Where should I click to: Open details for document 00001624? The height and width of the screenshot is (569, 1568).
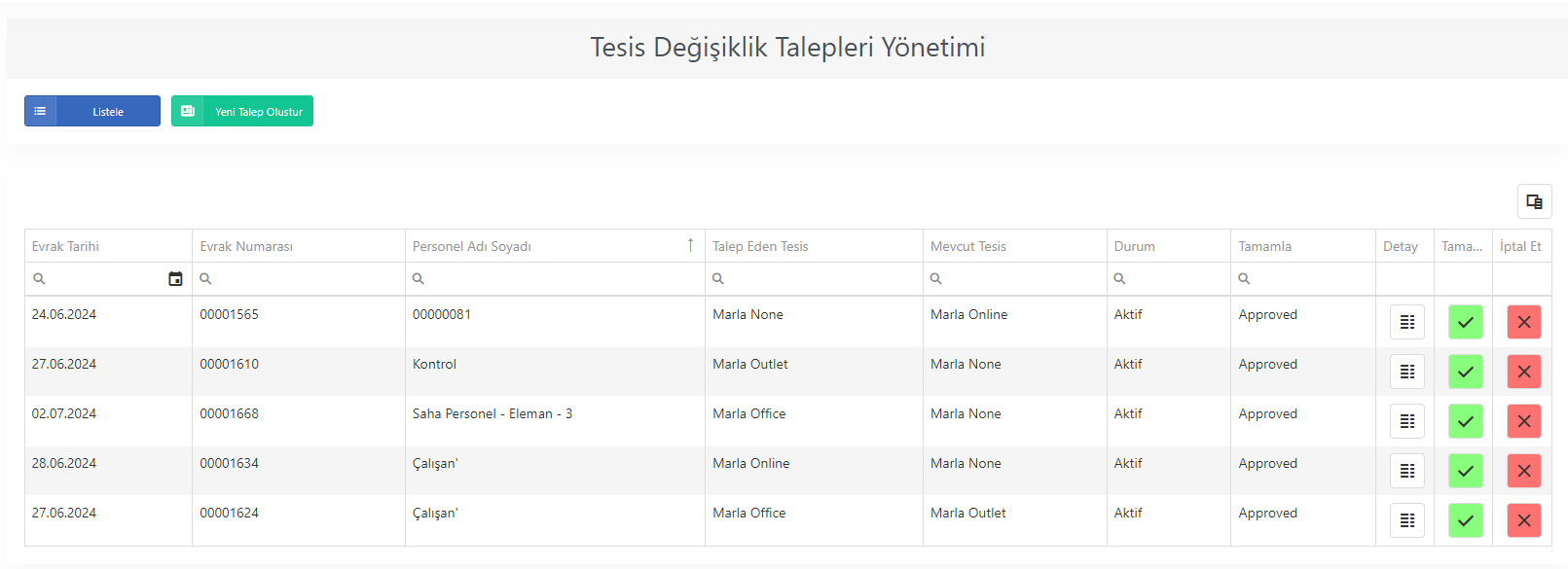point(1406,520)
